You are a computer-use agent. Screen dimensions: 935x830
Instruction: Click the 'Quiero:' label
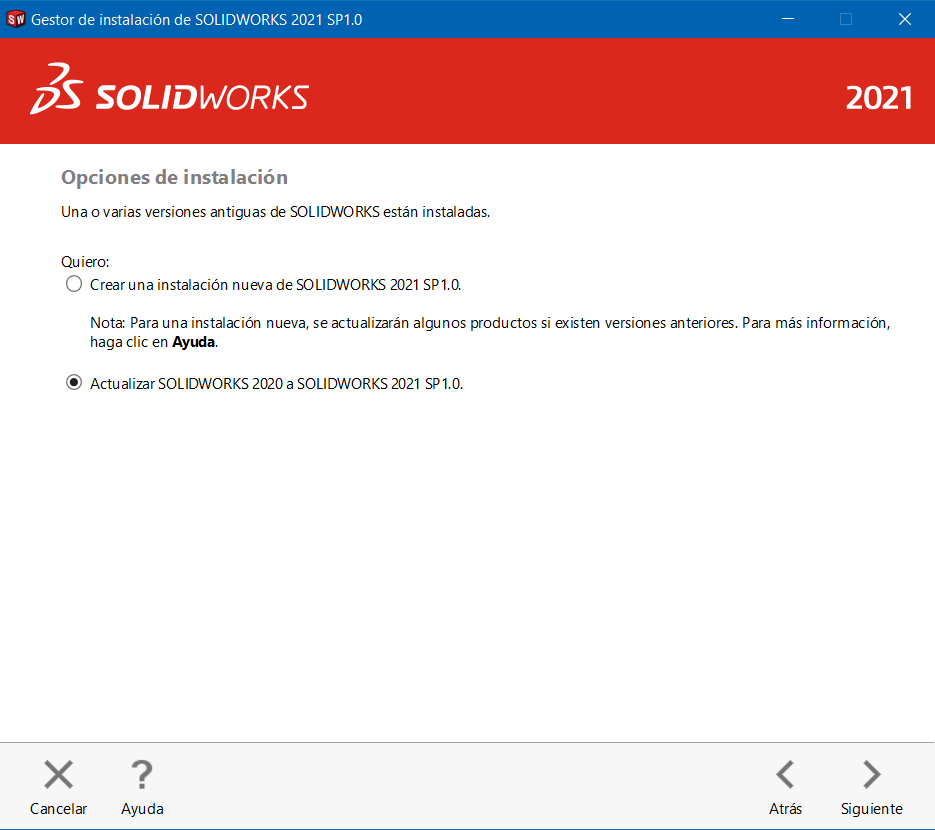(x=85, y=262)
